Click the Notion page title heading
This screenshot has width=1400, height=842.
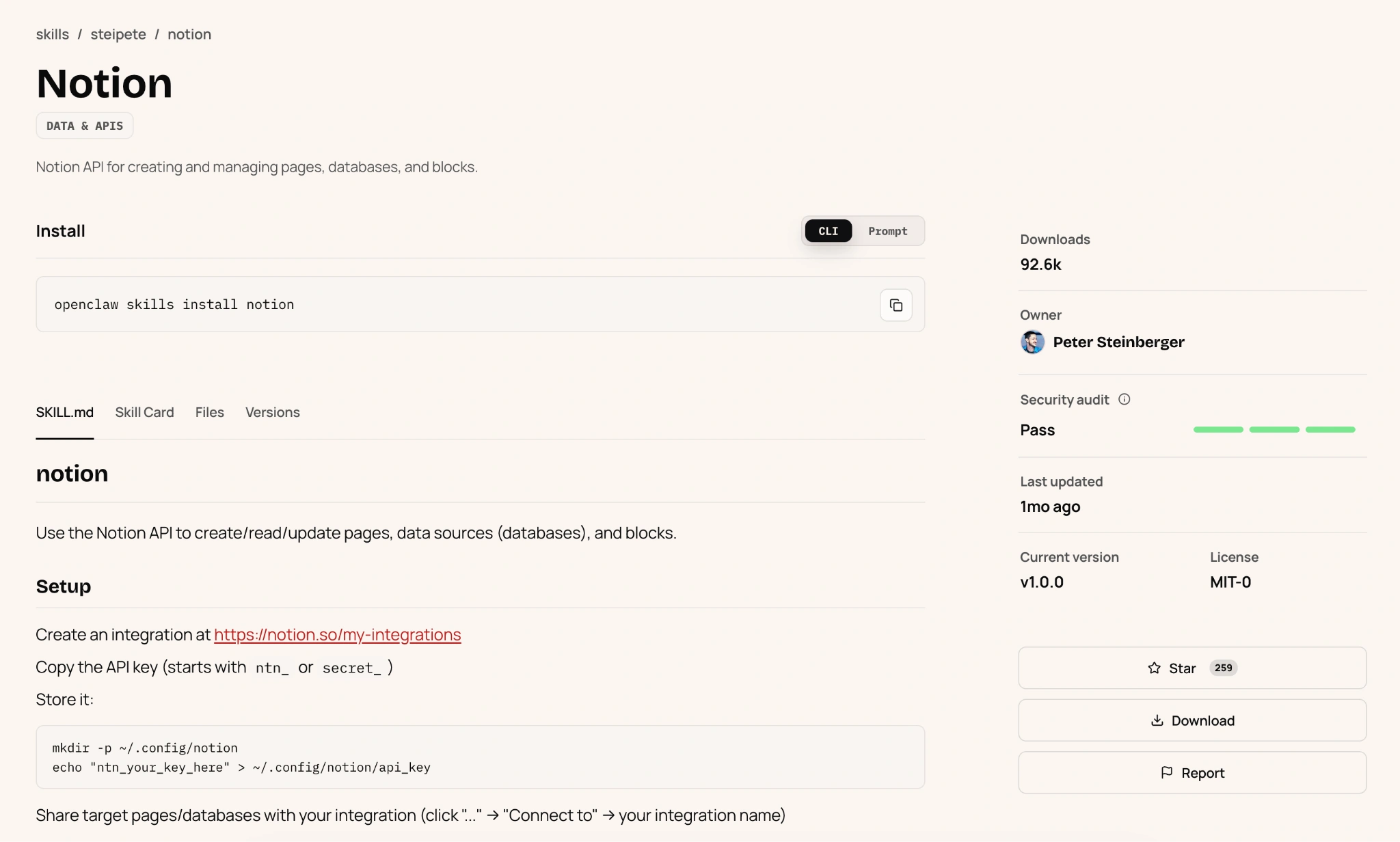coord(104,83)
